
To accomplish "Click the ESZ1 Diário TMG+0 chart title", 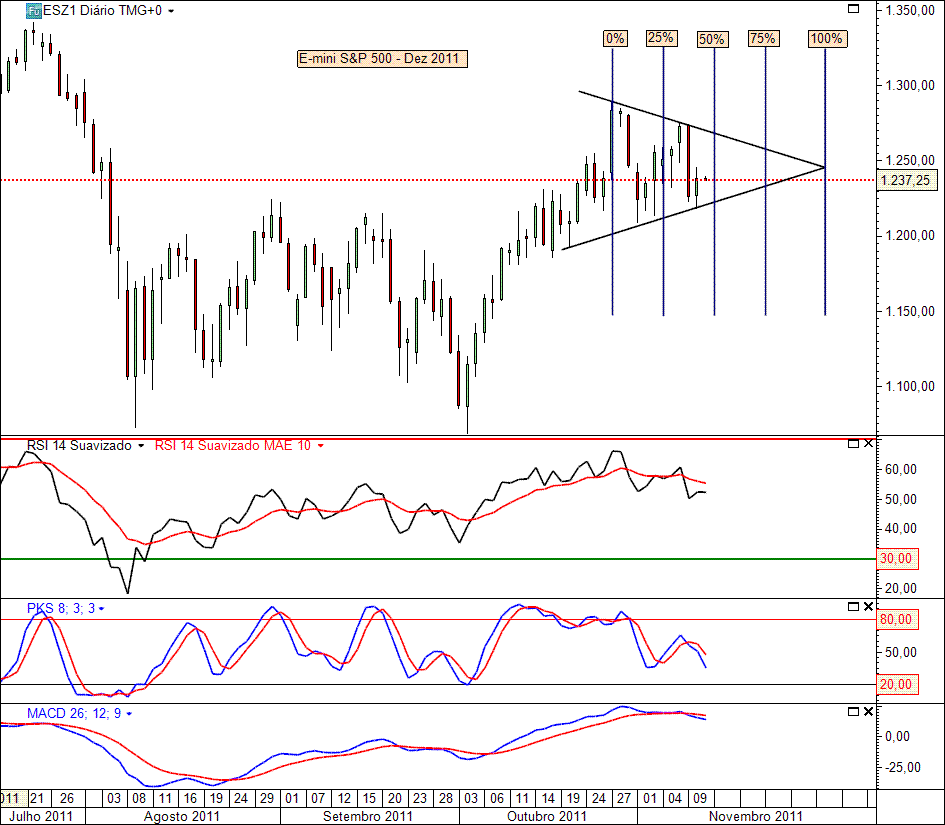I will pos(102,11).
